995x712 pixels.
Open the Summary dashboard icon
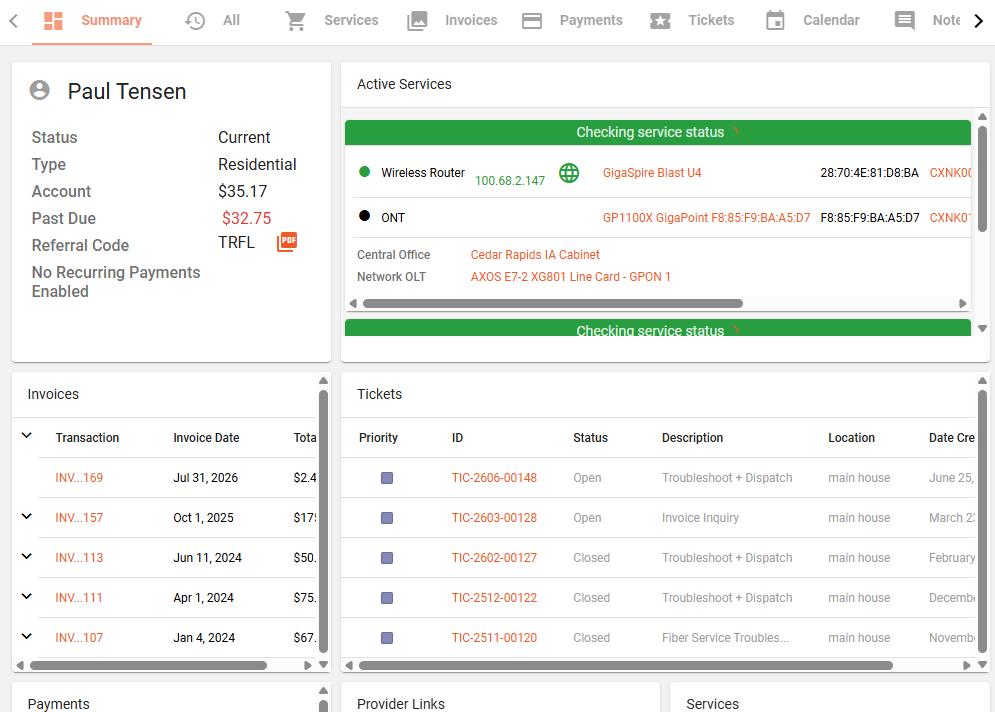(53, 21)
